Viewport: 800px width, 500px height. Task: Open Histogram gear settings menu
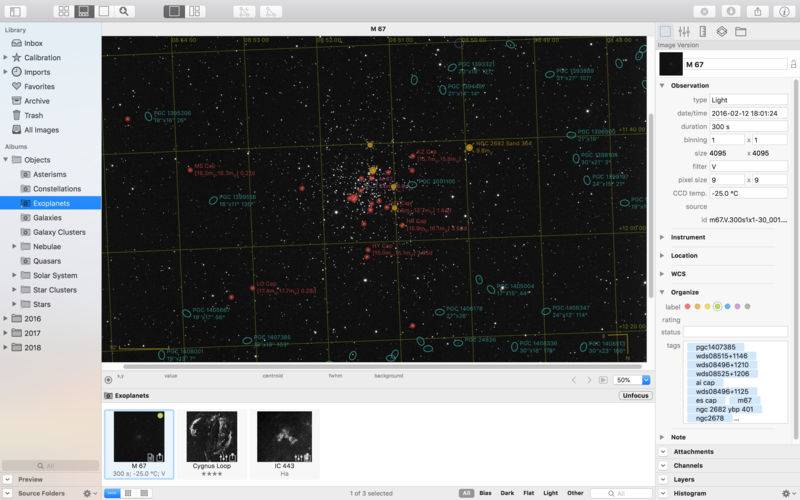pos(788,493)
